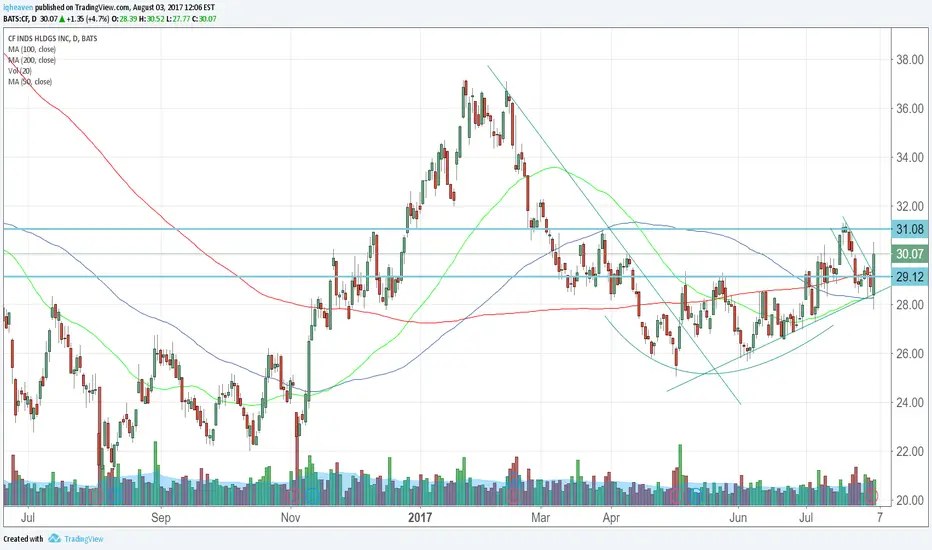Click the 2017 label on the time axis
Screen dimensions: 932x550
point(420,517)
